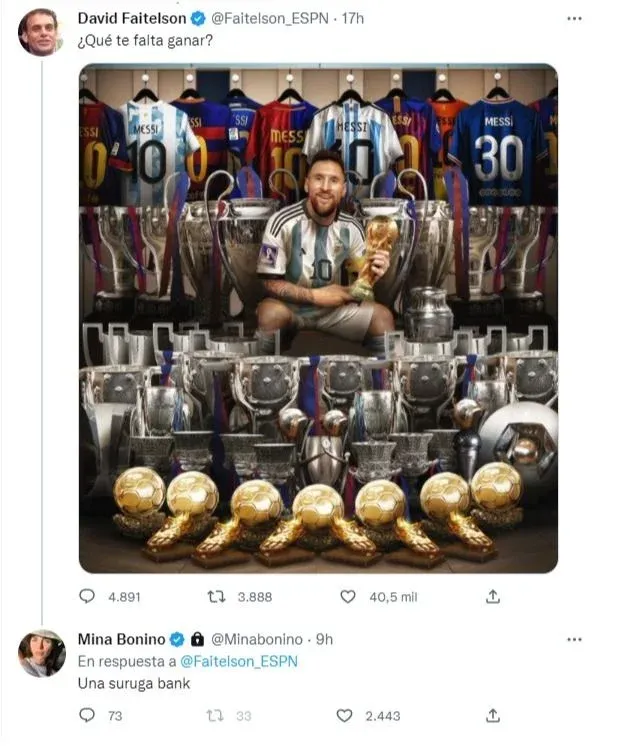Reply to David Faitelson's tweet
The image size is (620, 753).
(x=87, y=597)
